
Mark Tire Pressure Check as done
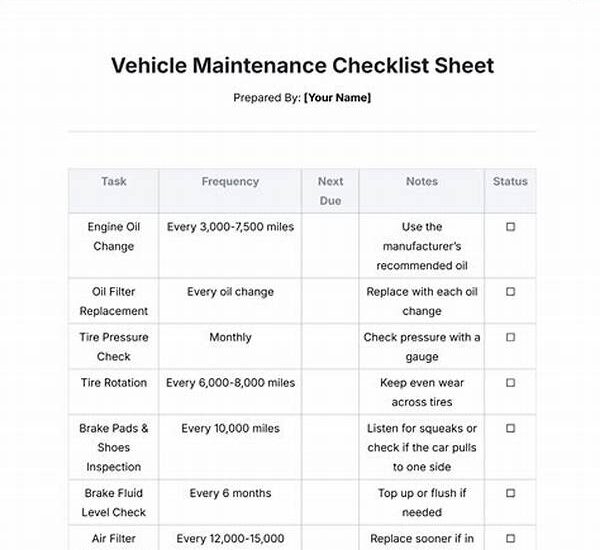pyautogui.click(x=510, y=338)
